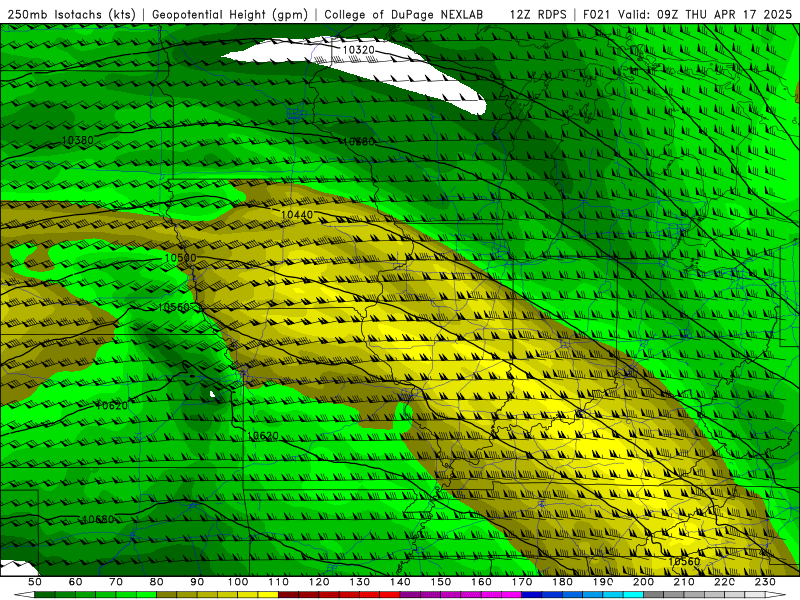The width and height of the screenshot is (800, 600).
Task: Click the color bar value 170
Action: [521, 582]
